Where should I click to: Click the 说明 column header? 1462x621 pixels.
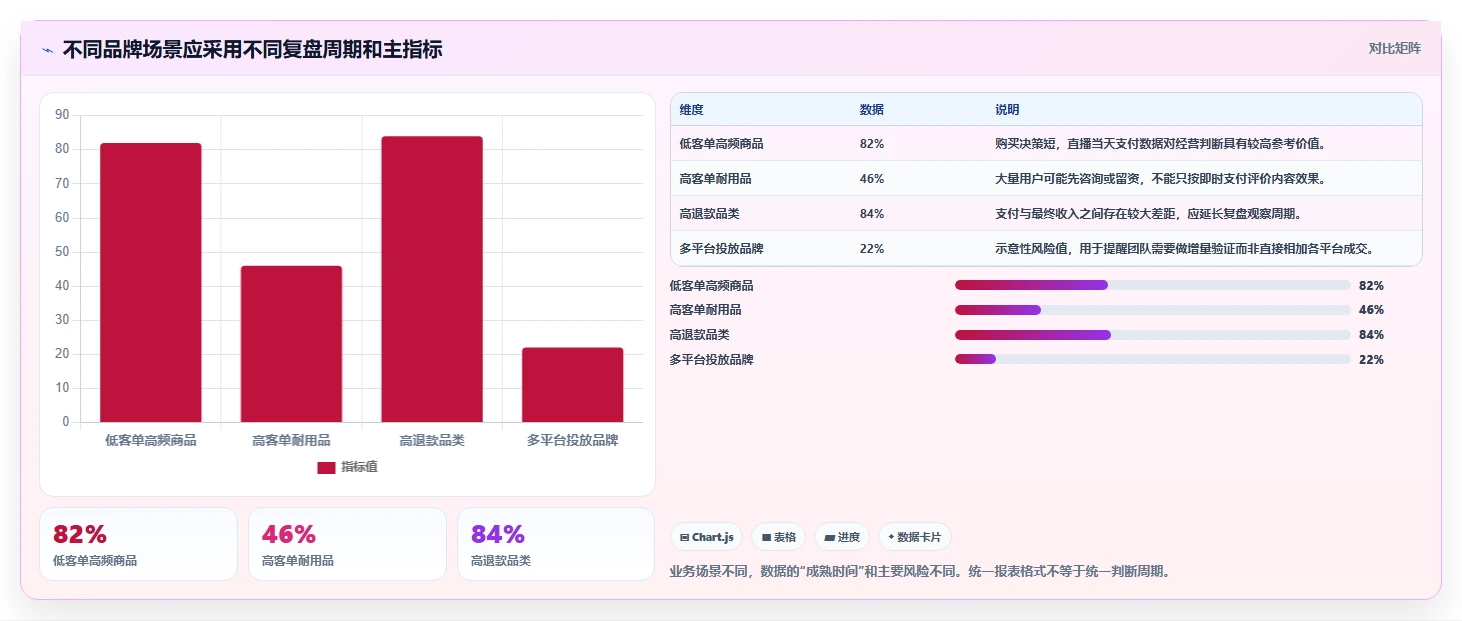(x=1007, y=109)
